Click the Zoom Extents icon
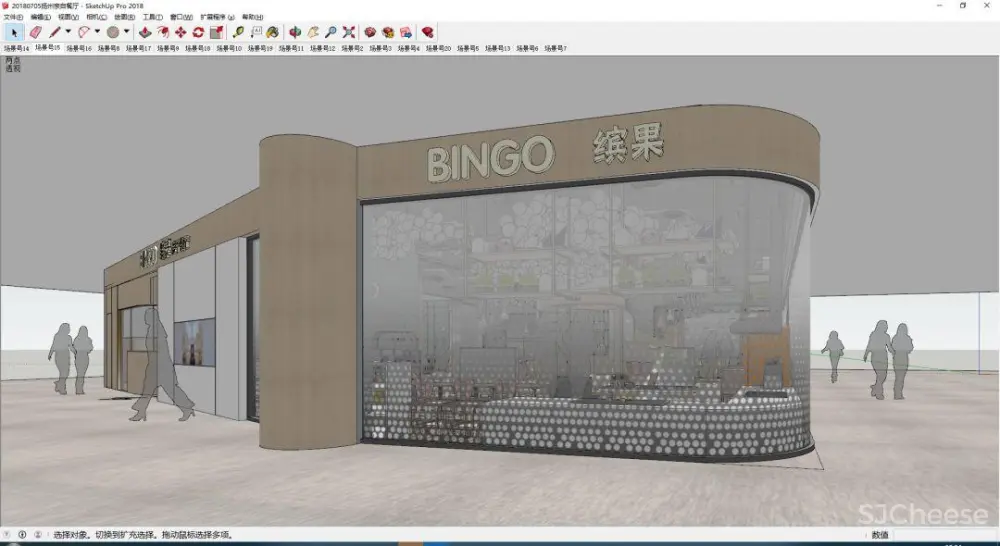1000x546 pixels. coord(348,32)
